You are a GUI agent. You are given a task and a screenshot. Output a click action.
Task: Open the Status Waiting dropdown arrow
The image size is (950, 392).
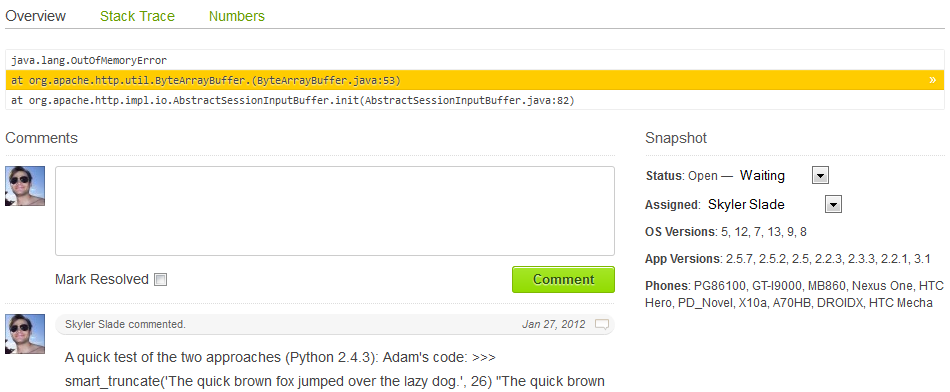820,176
